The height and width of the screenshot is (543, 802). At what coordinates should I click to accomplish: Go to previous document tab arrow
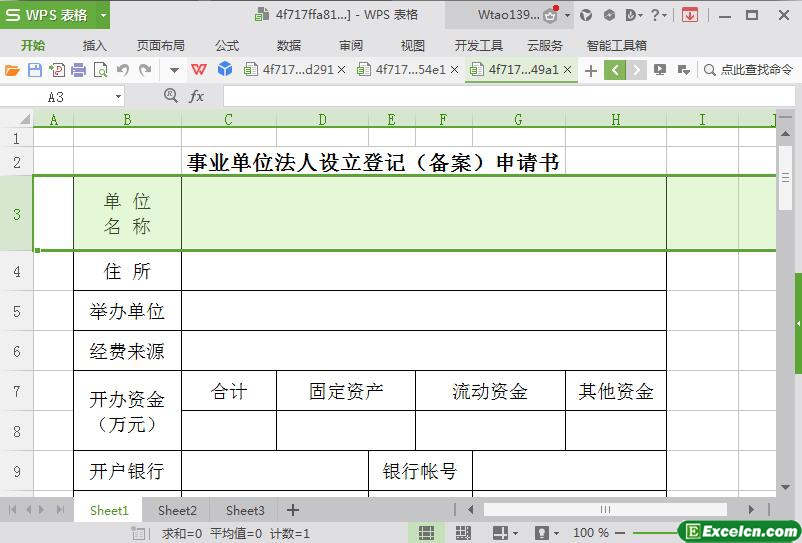(x=615, y=70)
